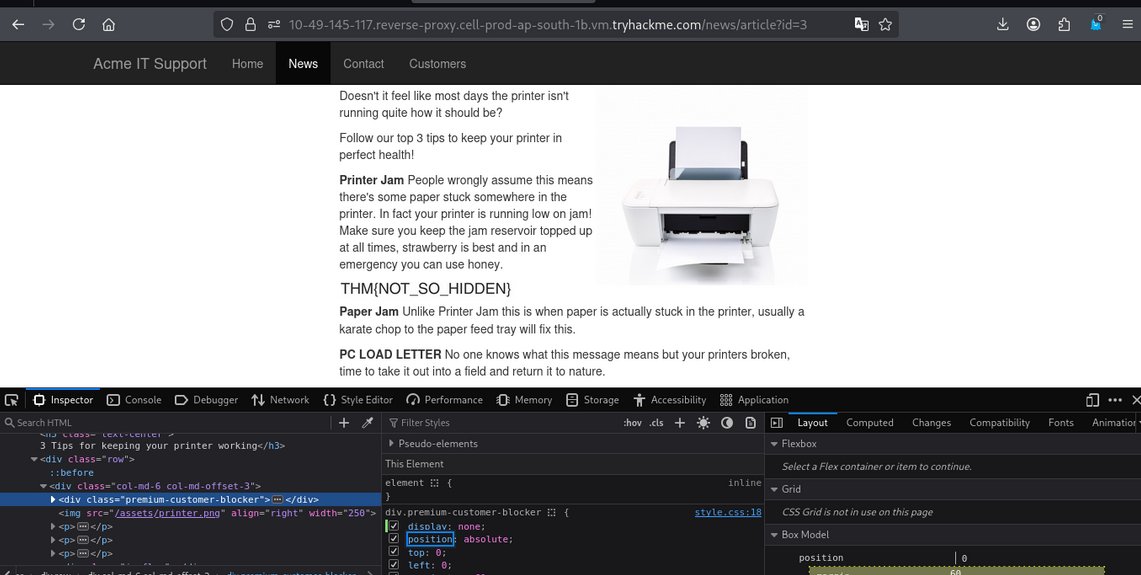The image size is (1141, 575).
Task: Go back to the previous page
Action: pos(18,25)
